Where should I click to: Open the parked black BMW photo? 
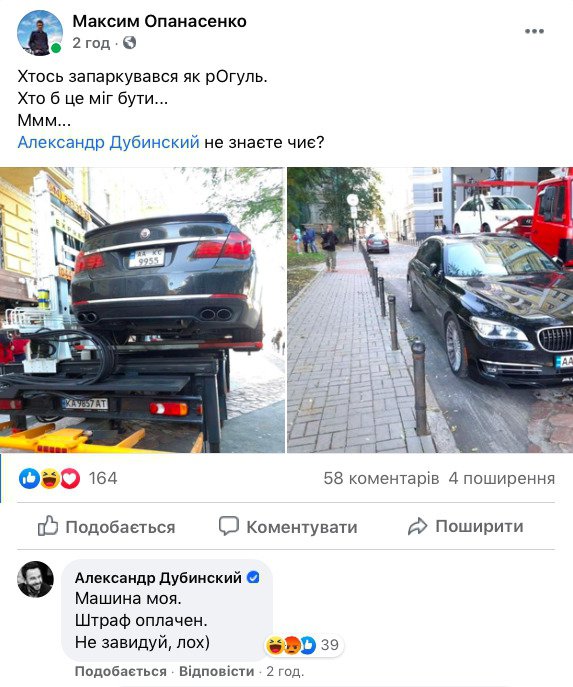point(430,310)
